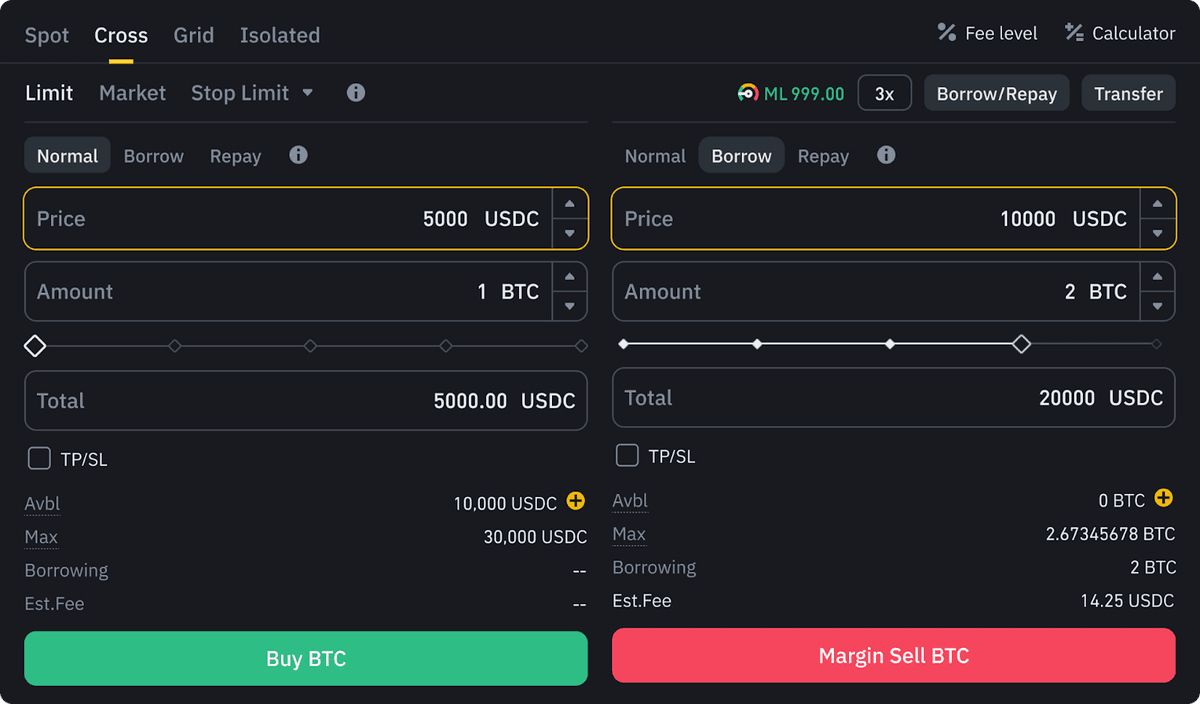This screenshot has width=1200, height=704.
Task: Switch buy panel to Borrow mode
Action: point(153,155)
